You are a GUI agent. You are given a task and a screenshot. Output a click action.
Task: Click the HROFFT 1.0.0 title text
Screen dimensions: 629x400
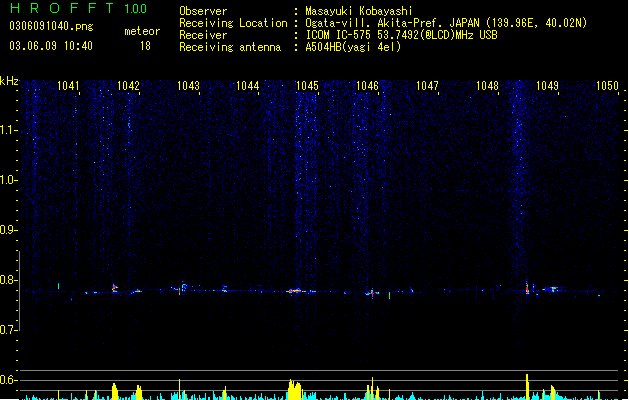pos(78,8)
